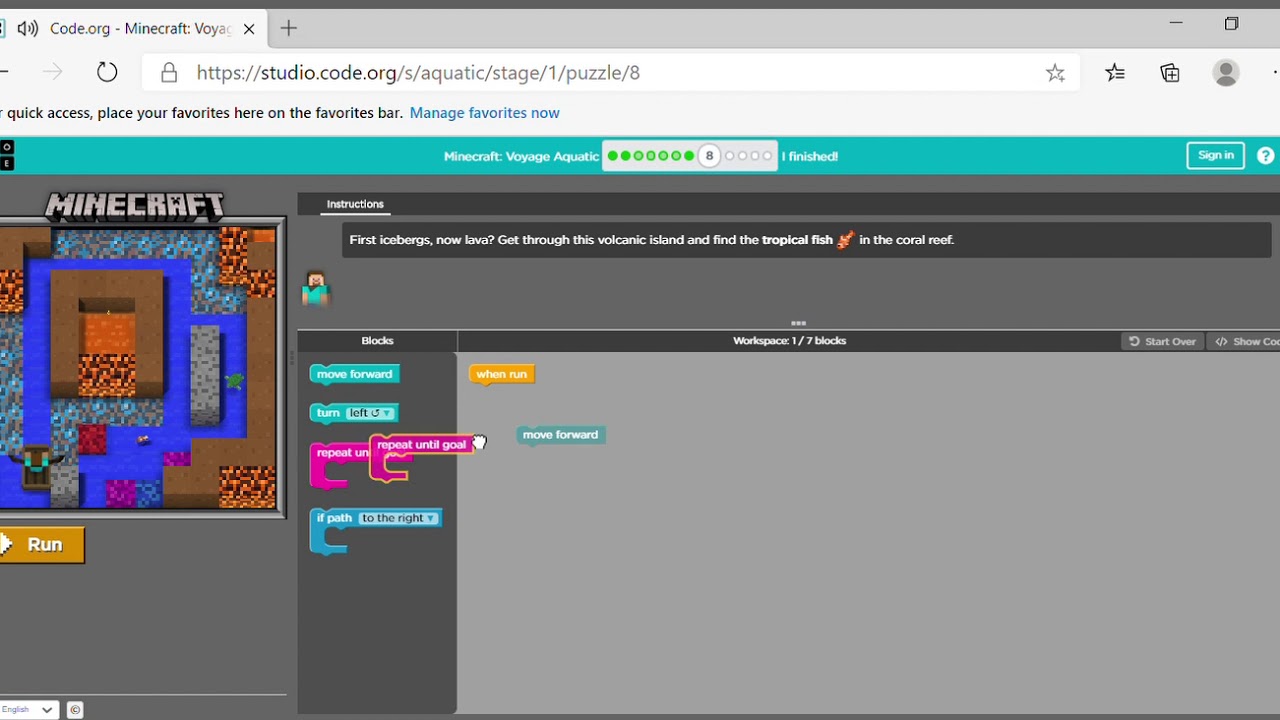
Task: Open the help question mark icon
Action: 1265,156
